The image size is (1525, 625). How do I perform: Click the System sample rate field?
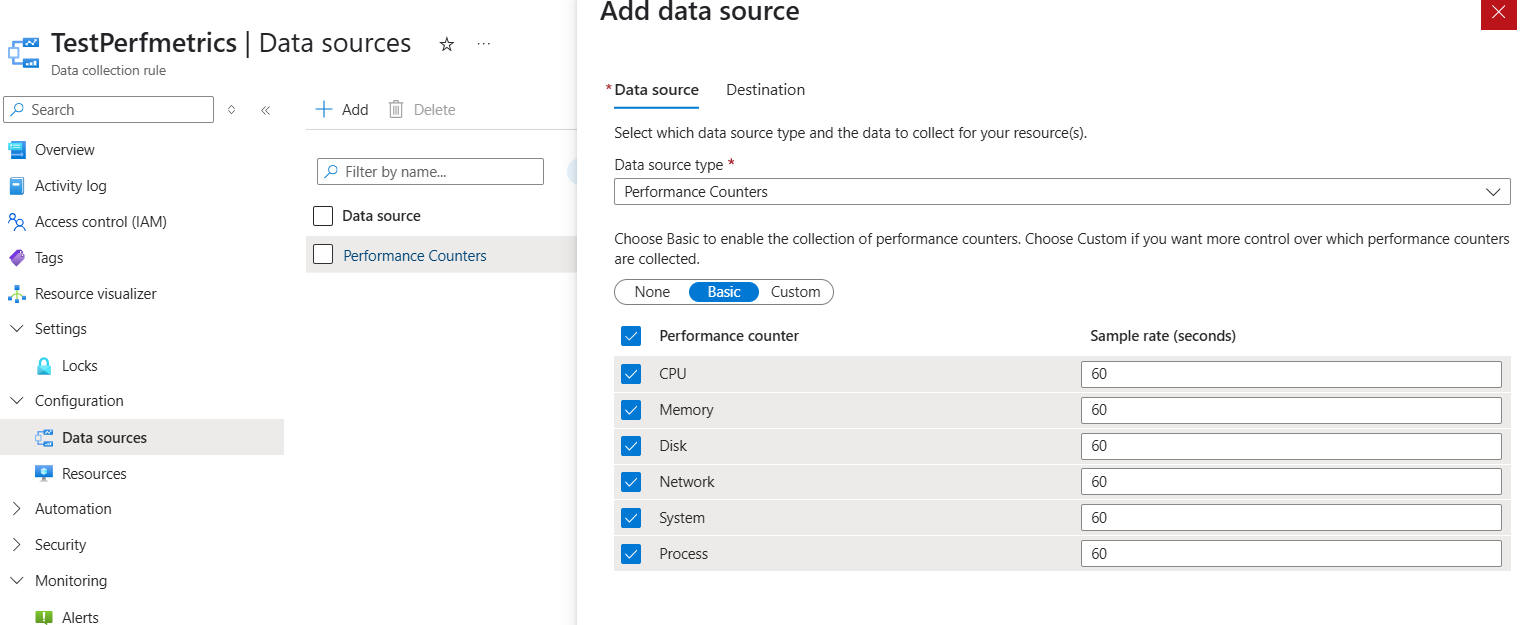(x=1291, y=518)
